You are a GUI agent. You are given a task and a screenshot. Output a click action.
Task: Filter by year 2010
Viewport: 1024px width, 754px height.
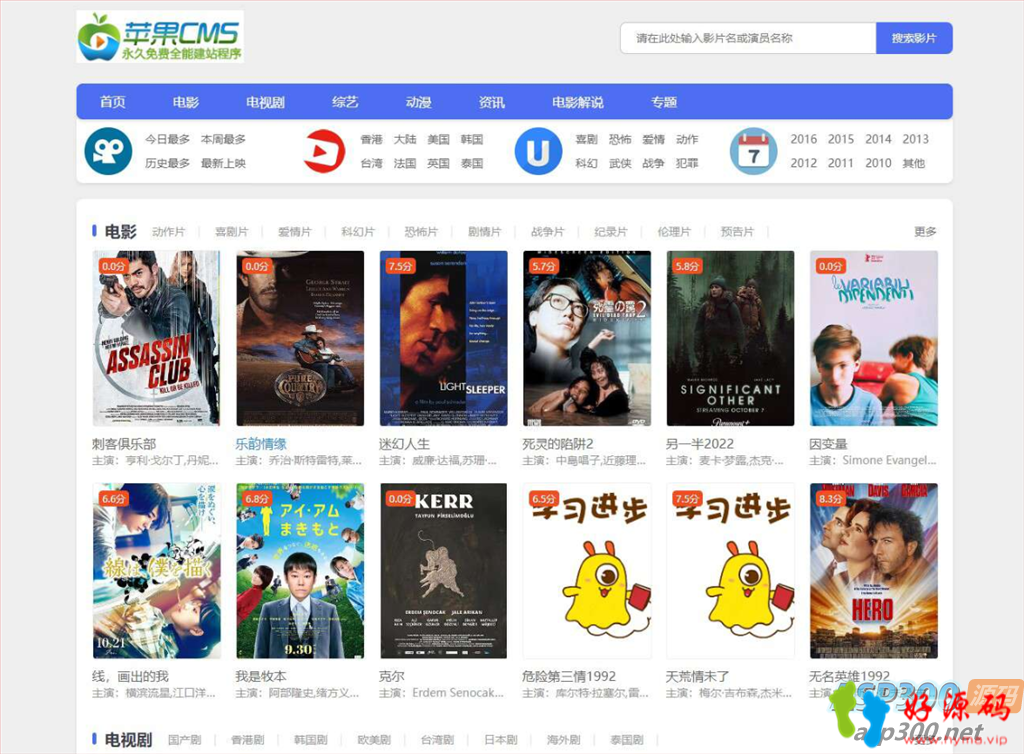click(x=878, y=163)
